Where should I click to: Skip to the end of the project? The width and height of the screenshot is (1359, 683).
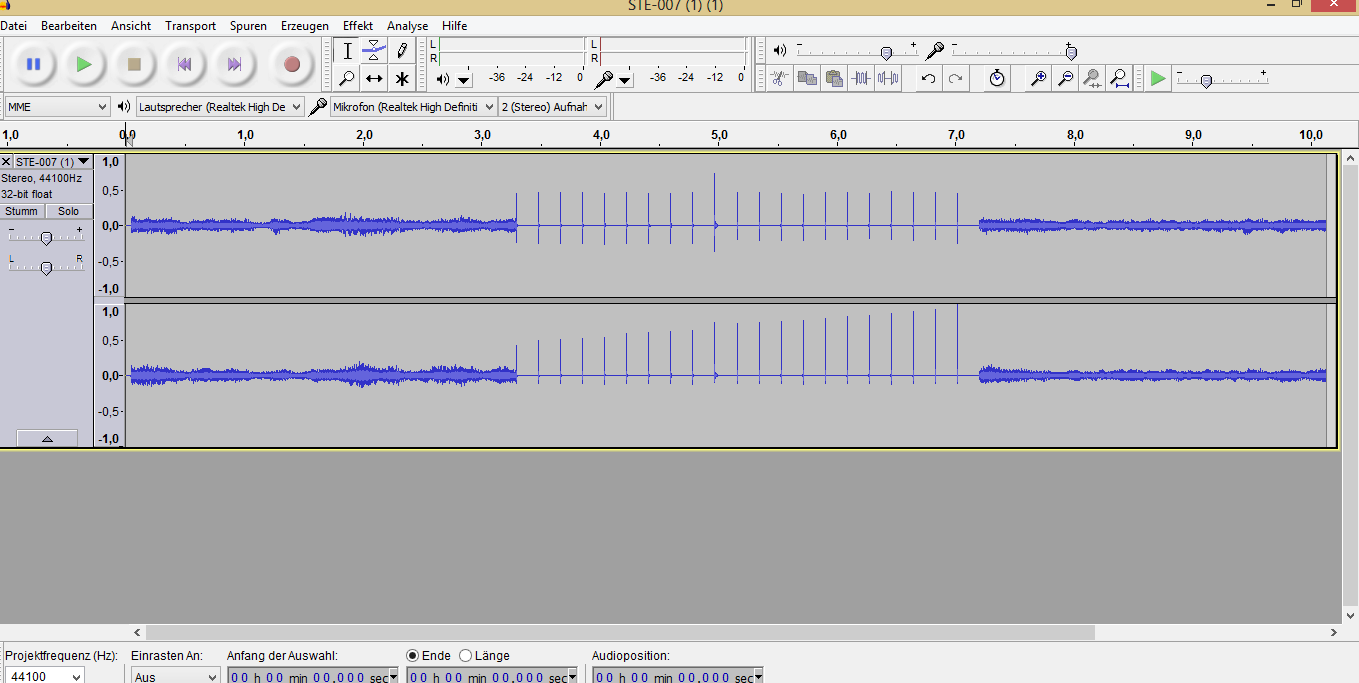234,64
